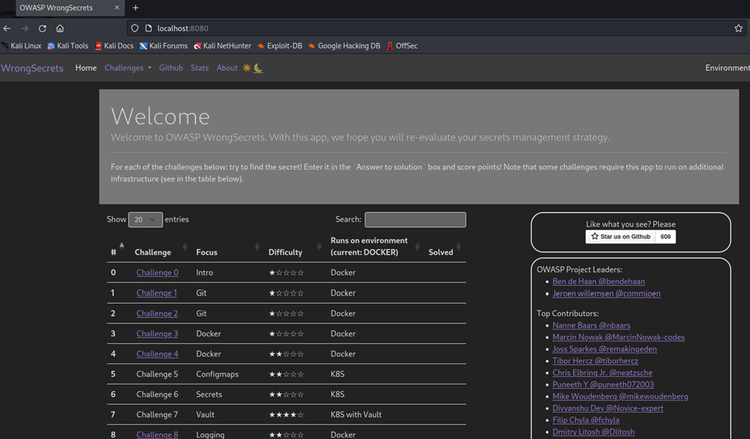Open the About page
The width and height of the screenshot is (750, 439).
pos(227,68)
